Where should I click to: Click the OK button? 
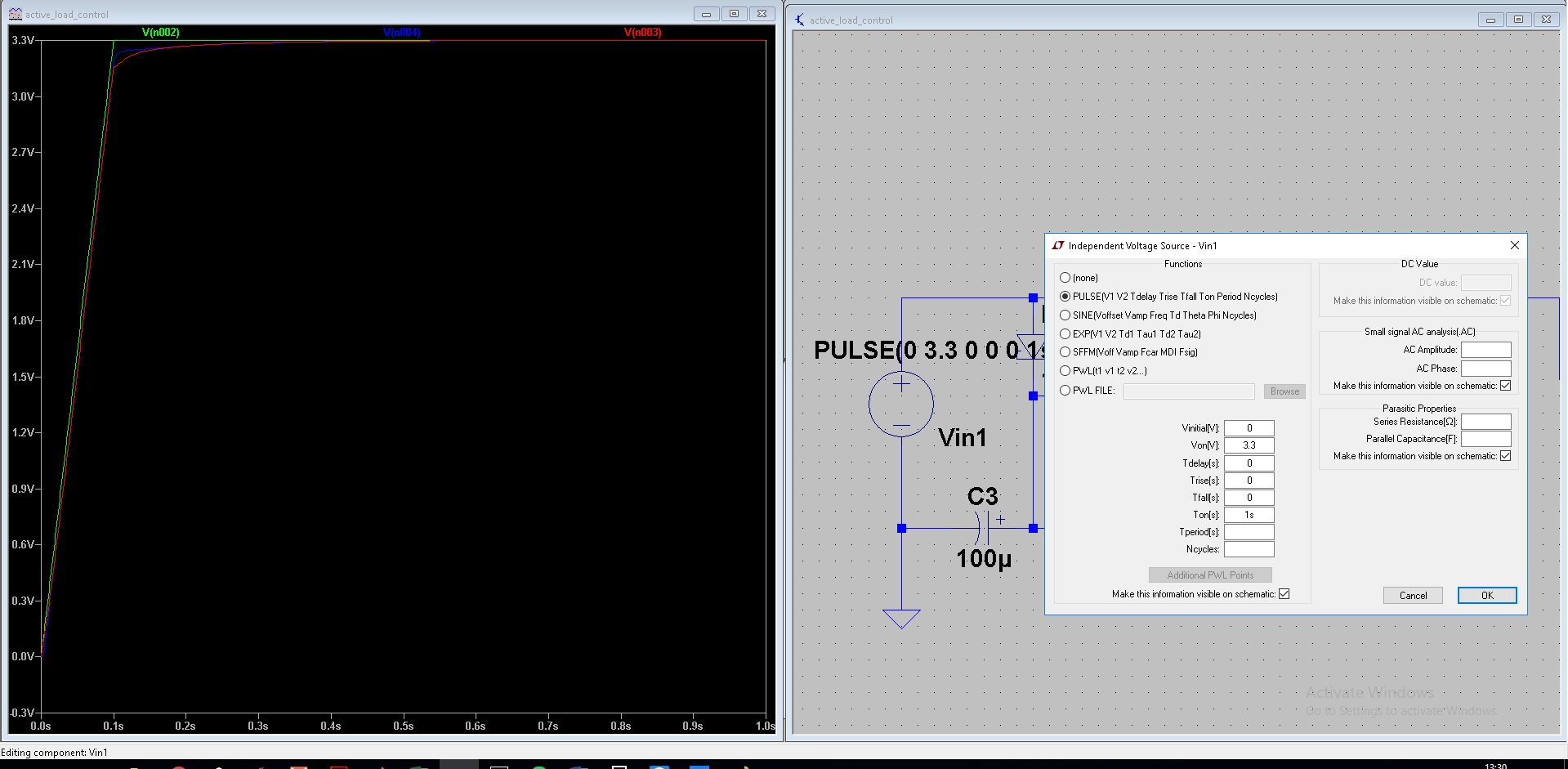(1487, 596)
